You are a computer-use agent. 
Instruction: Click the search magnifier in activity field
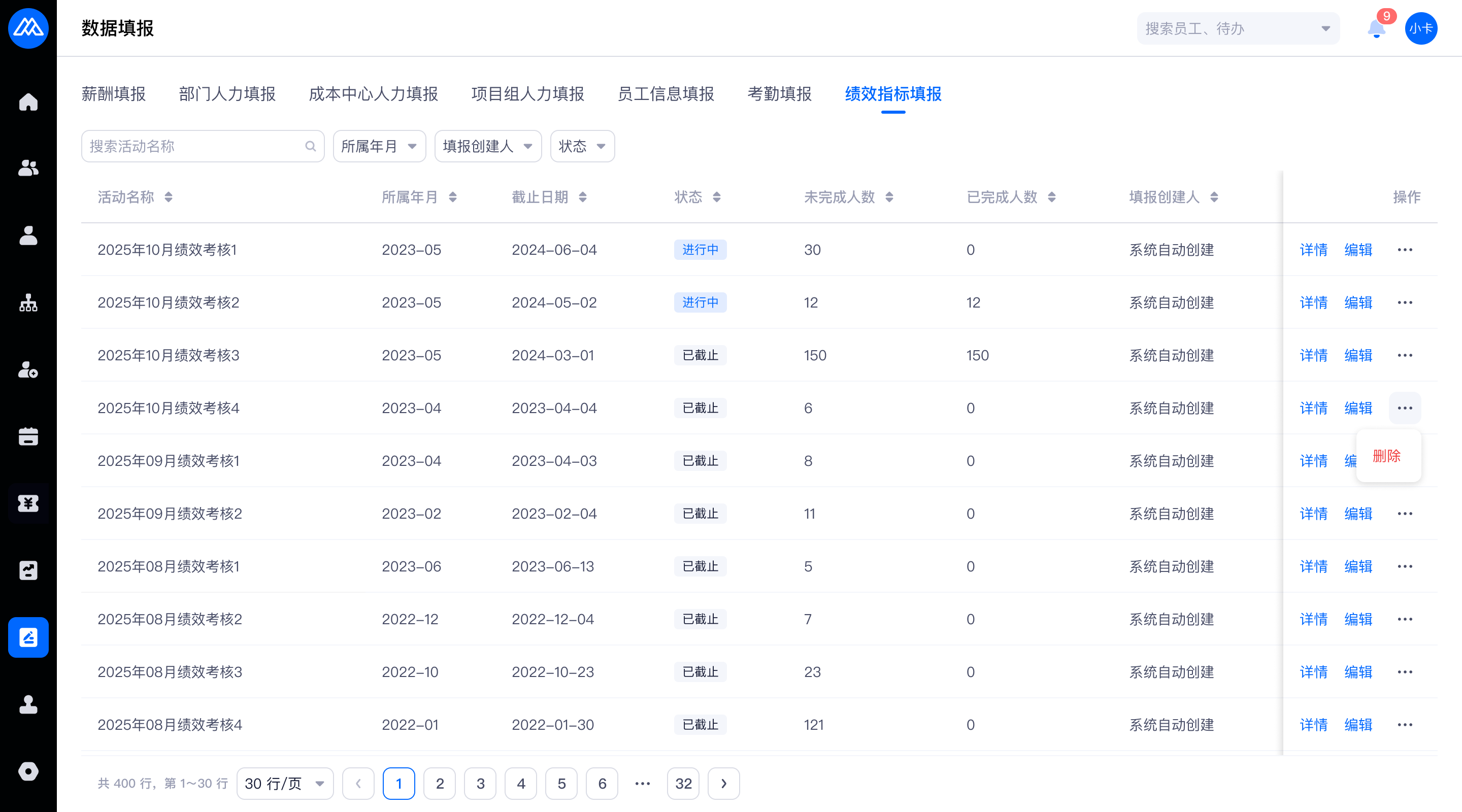pos(311,146)
